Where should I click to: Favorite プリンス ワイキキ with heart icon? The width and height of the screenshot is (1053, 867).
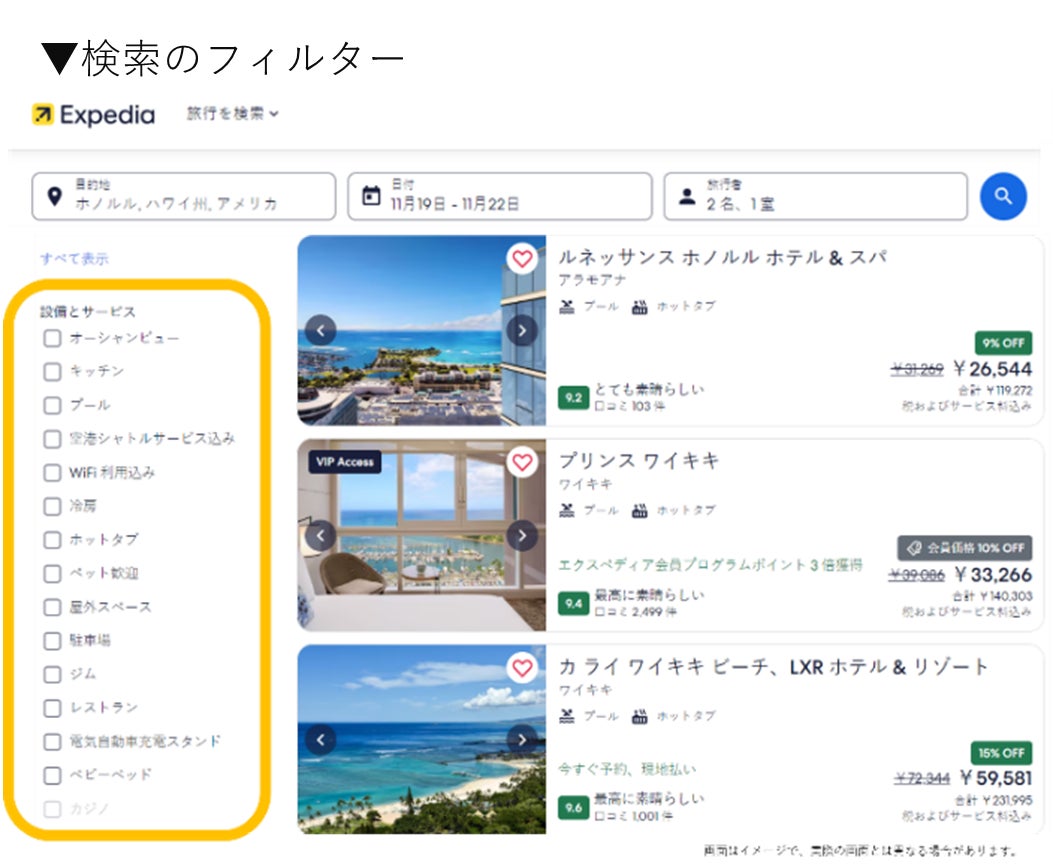(x=522, y=462)
